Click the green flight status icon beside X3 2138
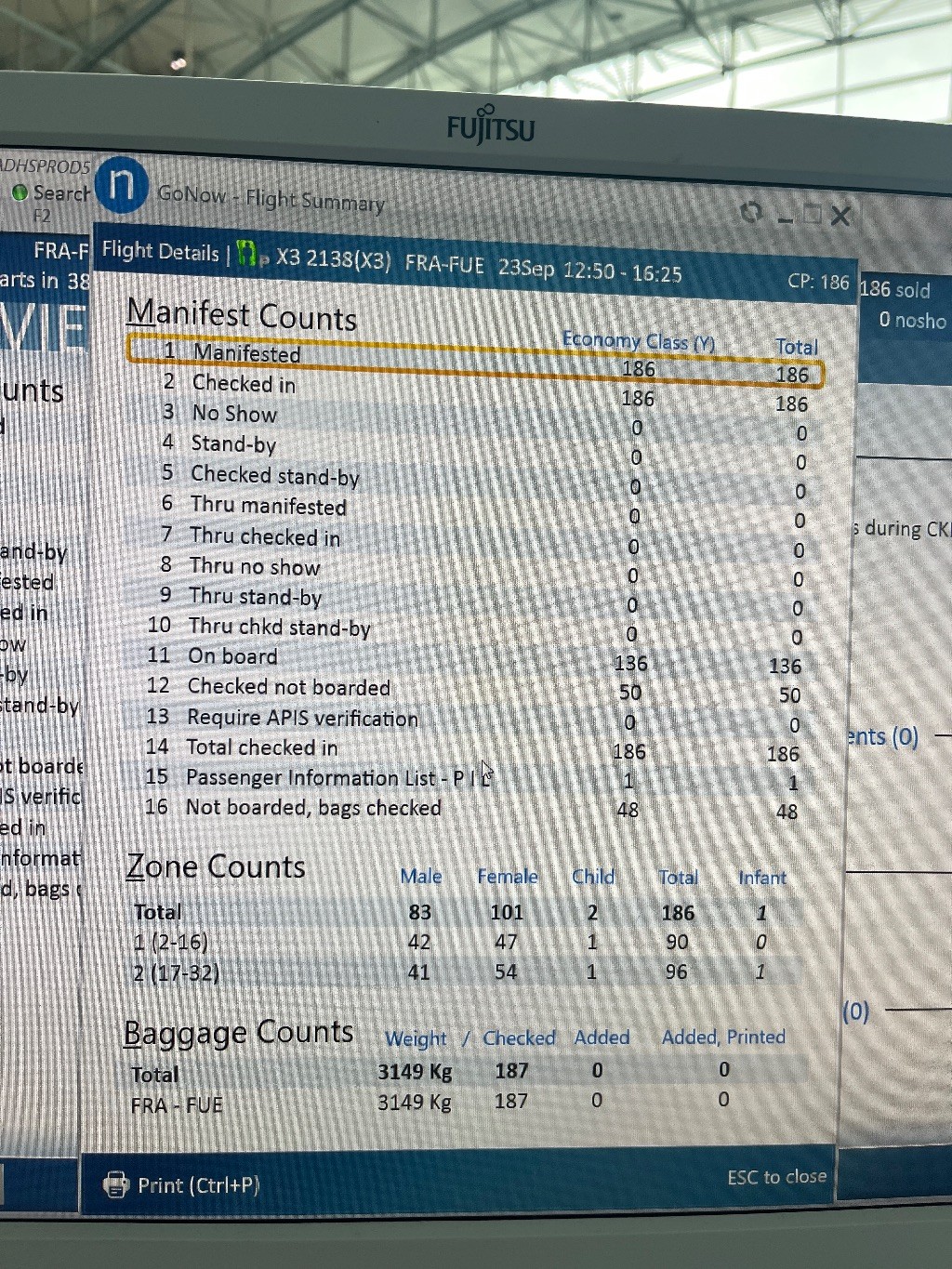This screenshot has width=952, height=1269. (x=247, y=254)
